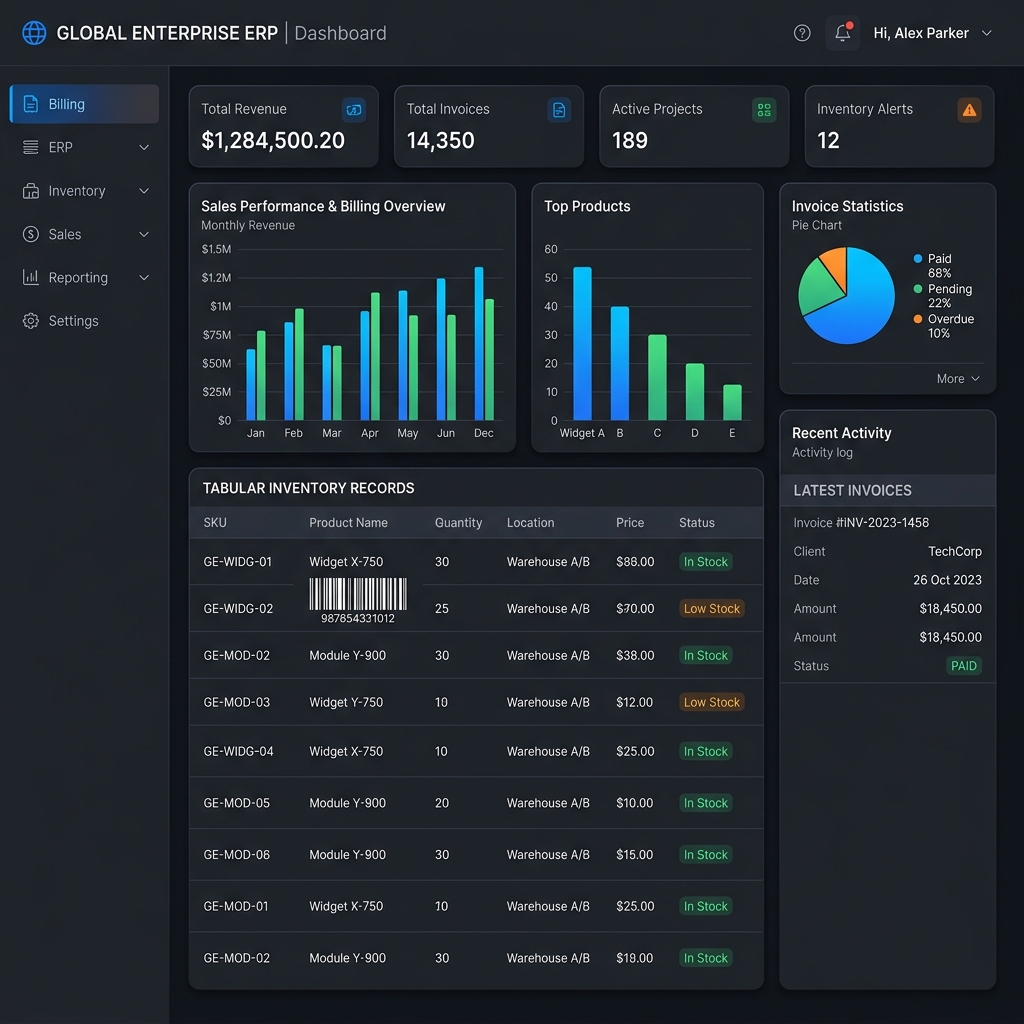
Task: Sort by the Quantity column header
Action: click(x=458, y=522)
